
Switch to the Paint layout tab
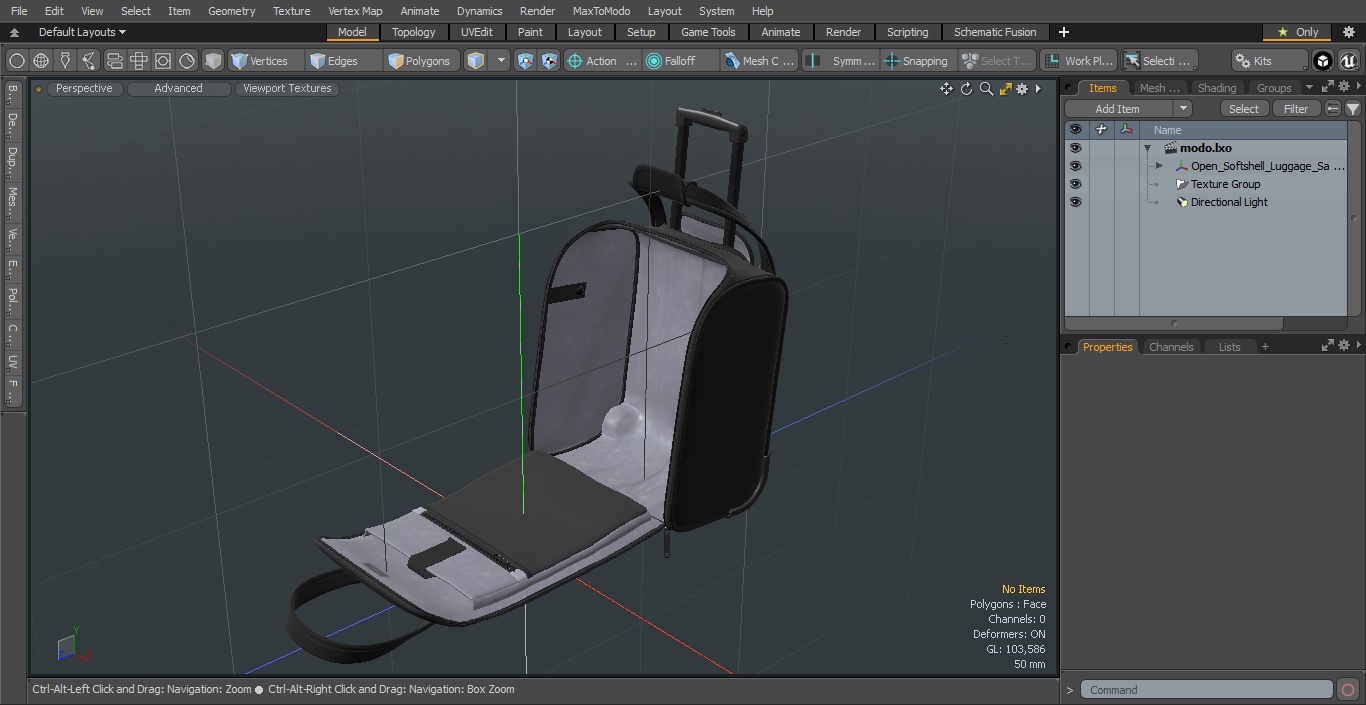click(531, 32)
